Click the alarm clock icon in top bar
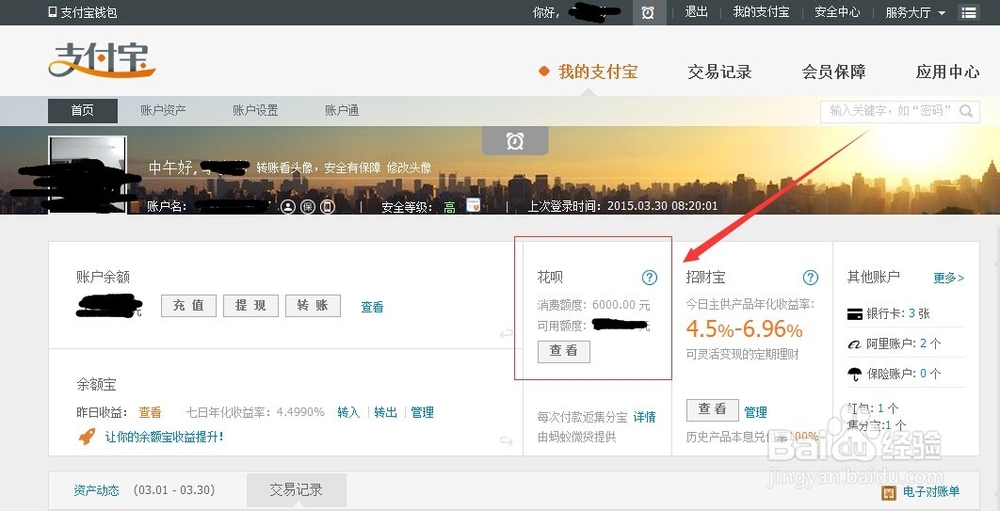The height and width of the screenshot is (511, 1000). pos(648,13)
